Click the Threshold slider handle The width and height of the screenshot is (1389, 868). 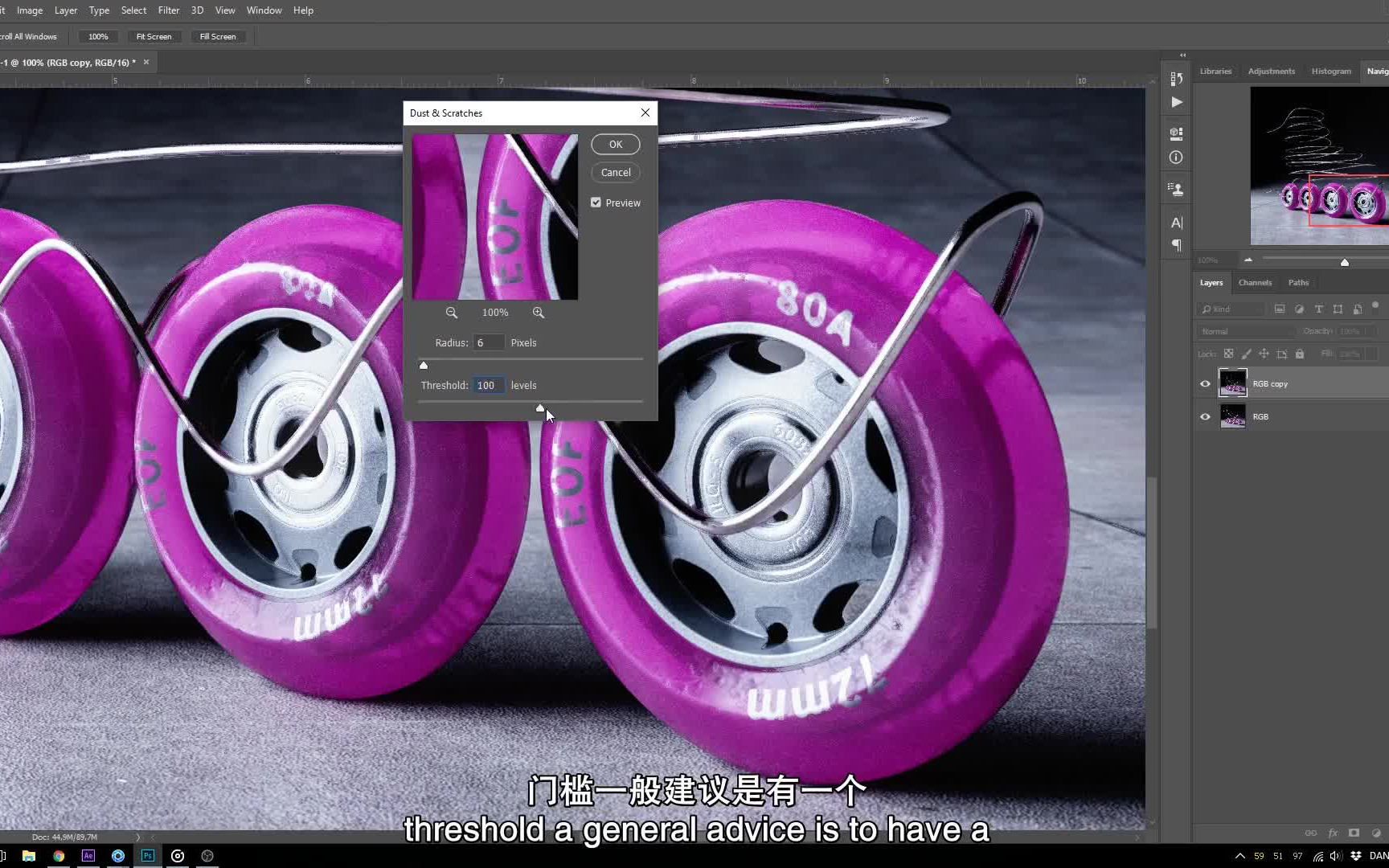click(540, 408)
